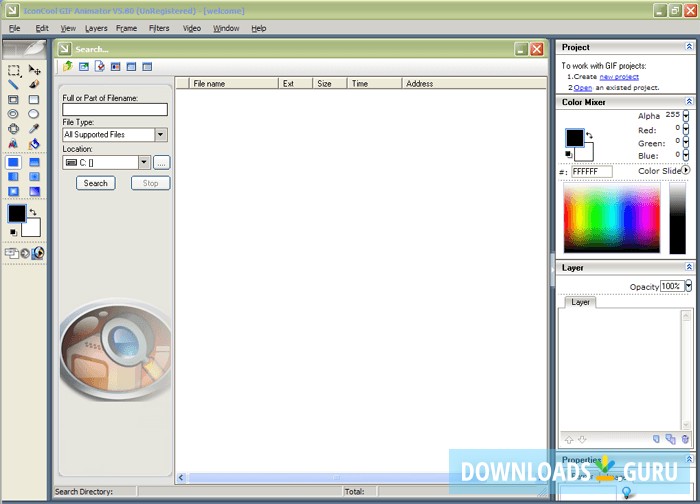Select the rectangular marquee selection tool

pyautogui.click(x=14, y=70)
